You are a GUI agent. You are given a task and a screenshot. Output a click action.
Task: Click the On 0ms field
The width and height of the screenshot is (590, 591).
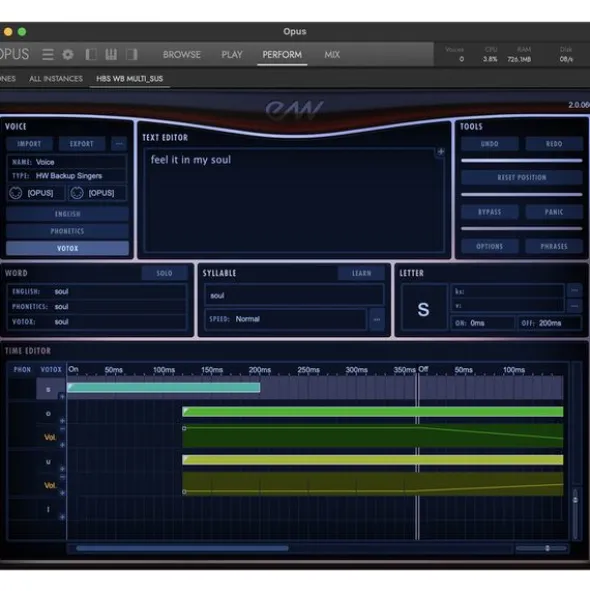click(x=483, y=323)
